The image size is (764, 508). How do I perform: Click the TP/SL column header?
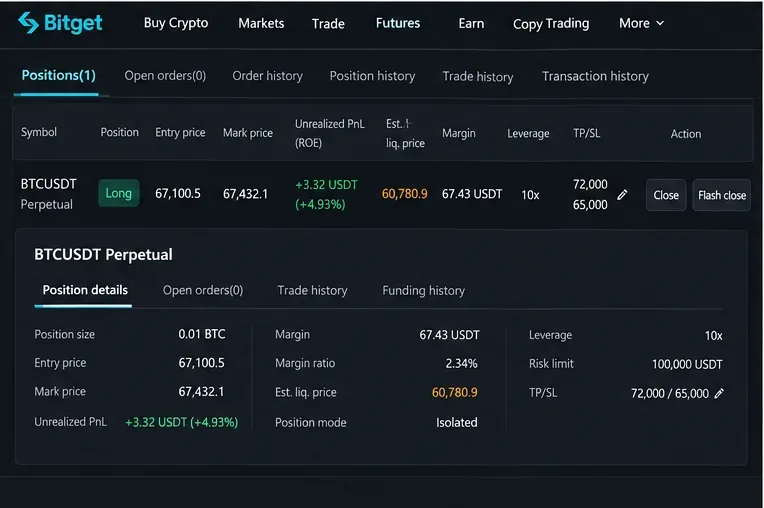coord(587,133)
